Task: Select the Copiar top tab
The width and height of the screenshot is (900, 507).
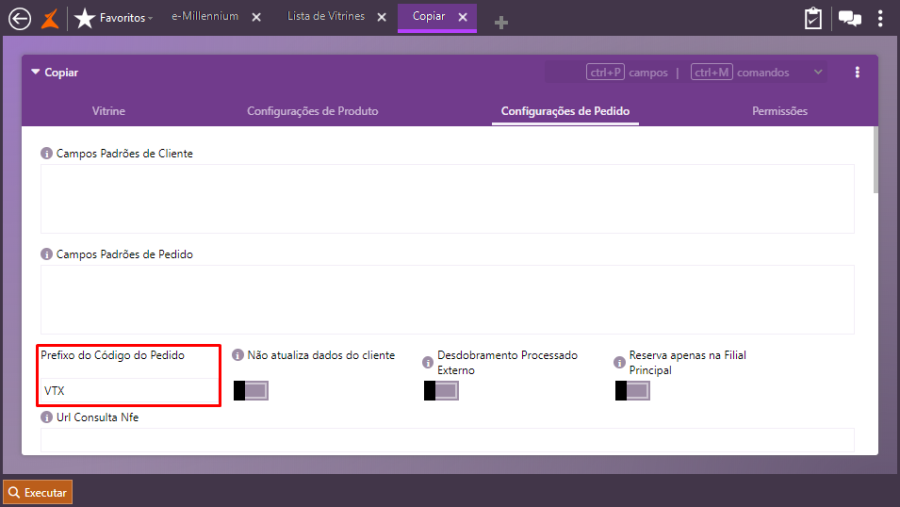Action: [429, 17]
